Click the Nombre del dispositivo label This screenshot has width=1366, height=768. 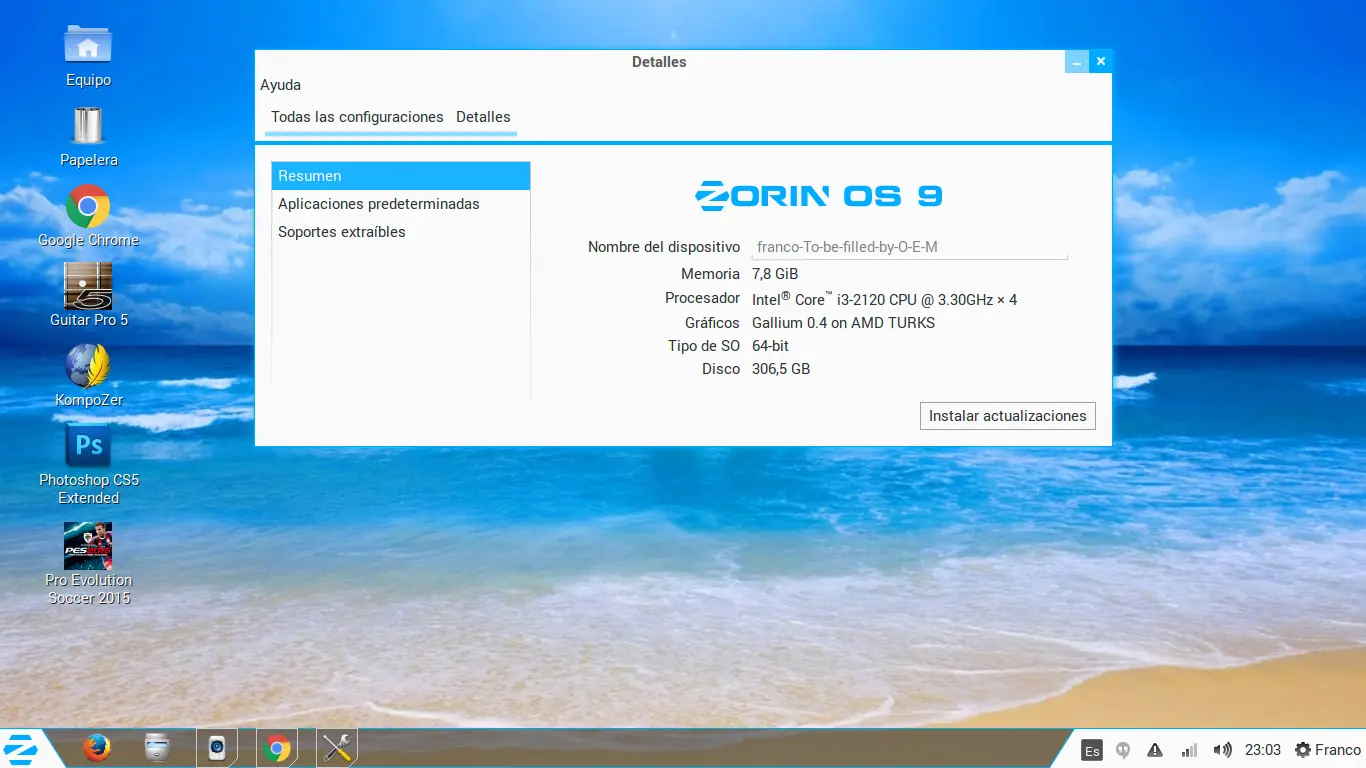(x=664, y=247)
